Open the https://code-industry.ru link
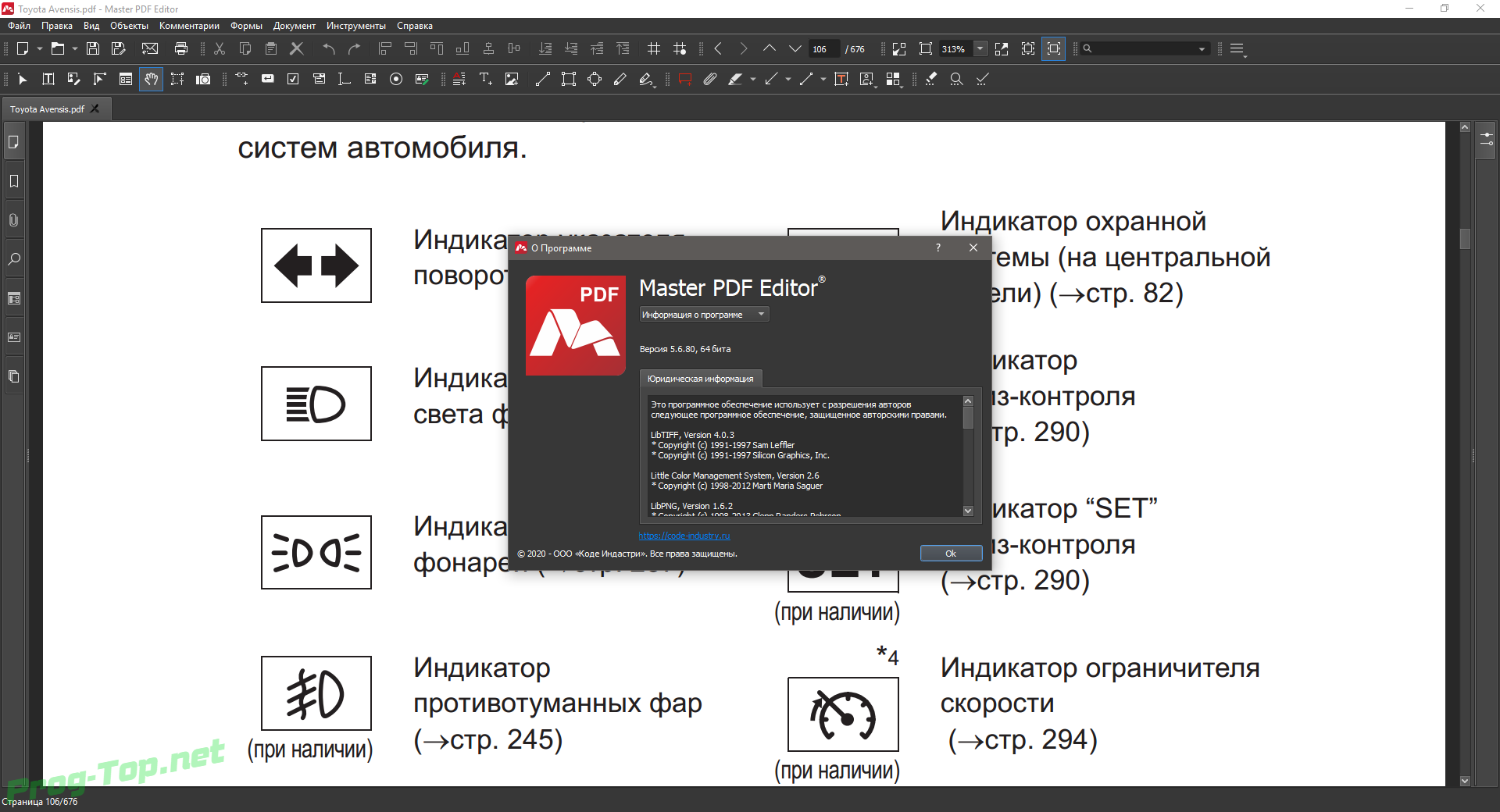This screenshot has height=812, width=1500. 684,536
